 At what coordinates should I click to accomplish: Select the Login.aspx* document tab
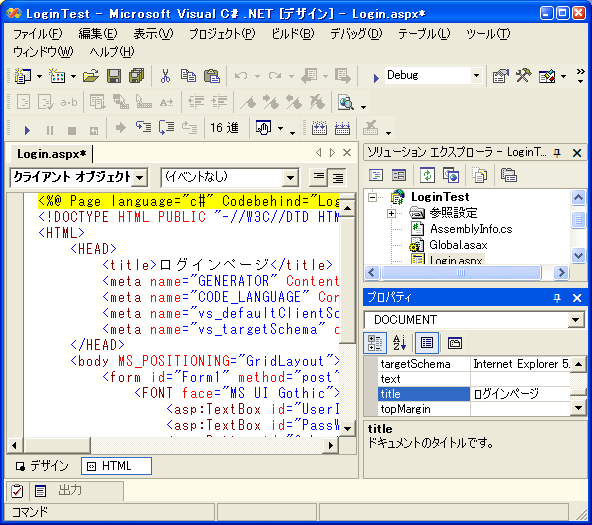(52, 154)
